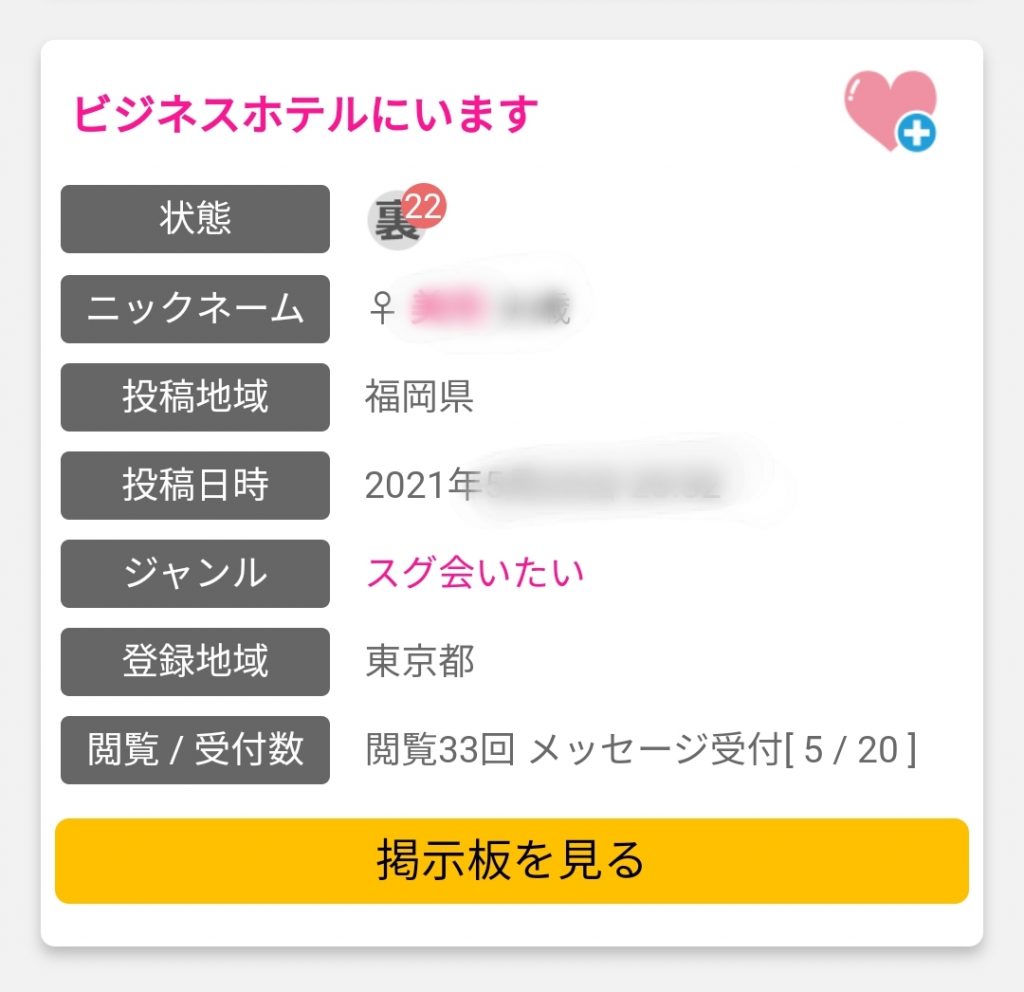This screenshot has width=1024, height=992.
Task: Select the ニックネーム row label
Action: (195, 309)
